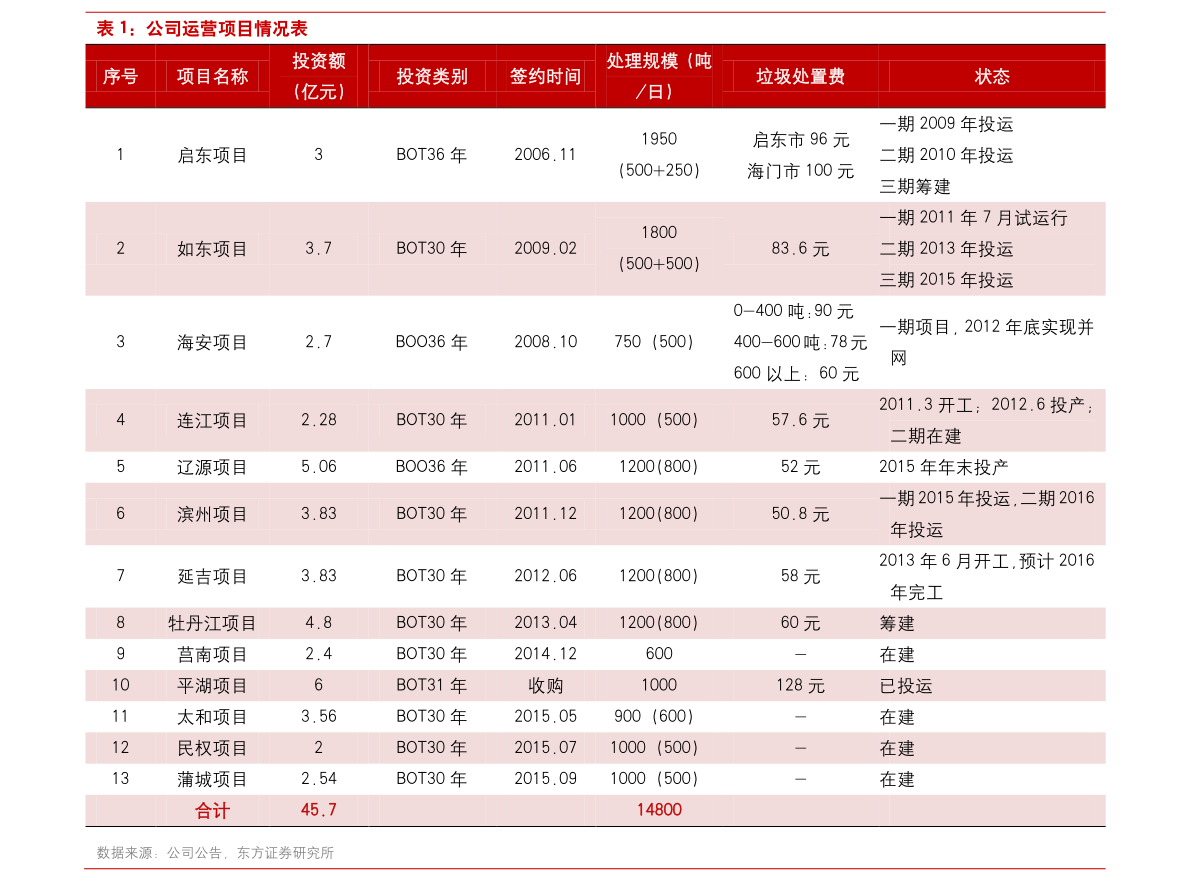Click the 数据来源 footer text

(x=215, y=852)
